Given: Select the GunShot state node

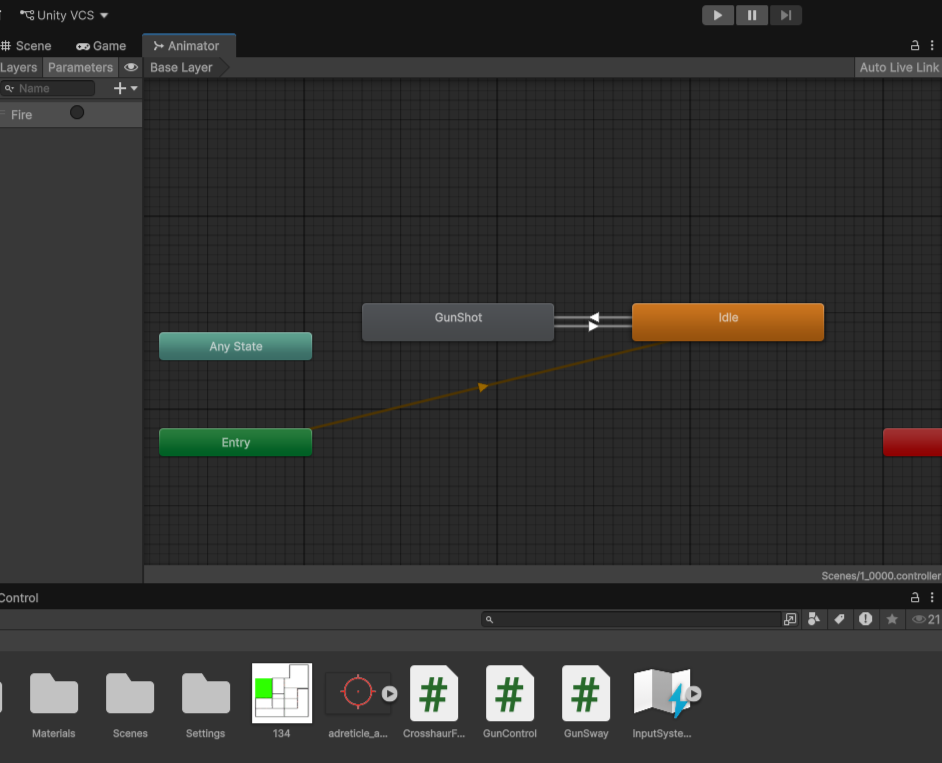Looking at the screenshot, I should 458,321.
